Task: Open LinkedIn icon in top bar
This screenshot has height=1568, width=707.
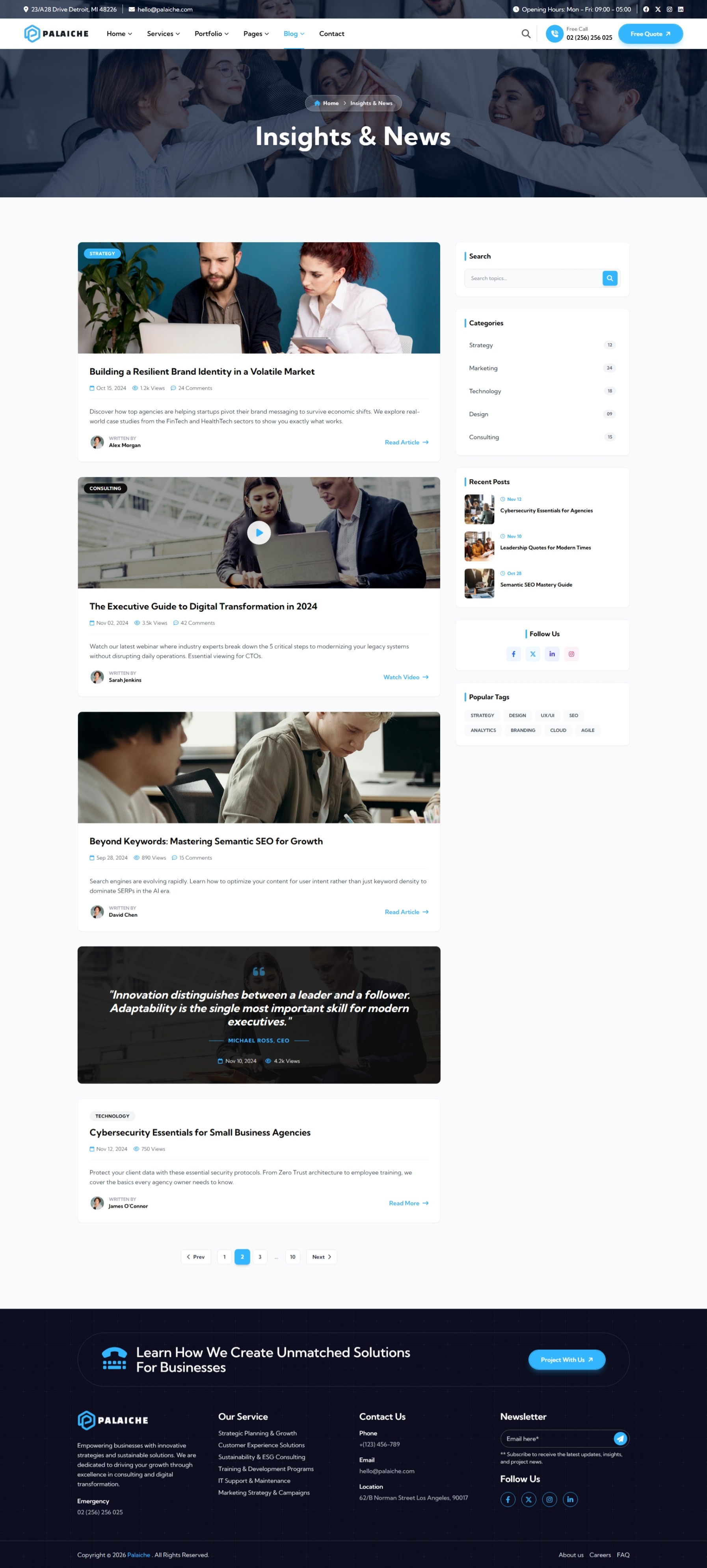Action: click(x=681, y=9)
